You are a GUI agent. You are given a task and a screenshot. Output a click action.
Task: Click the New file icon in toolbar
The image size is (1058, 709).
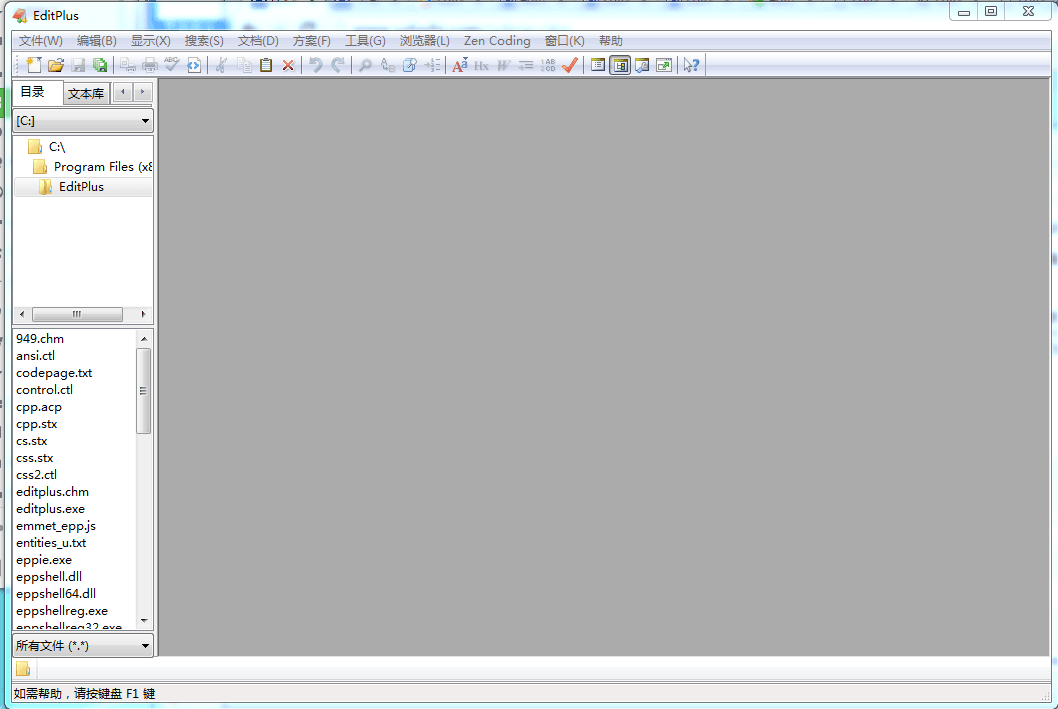point(34,65)
